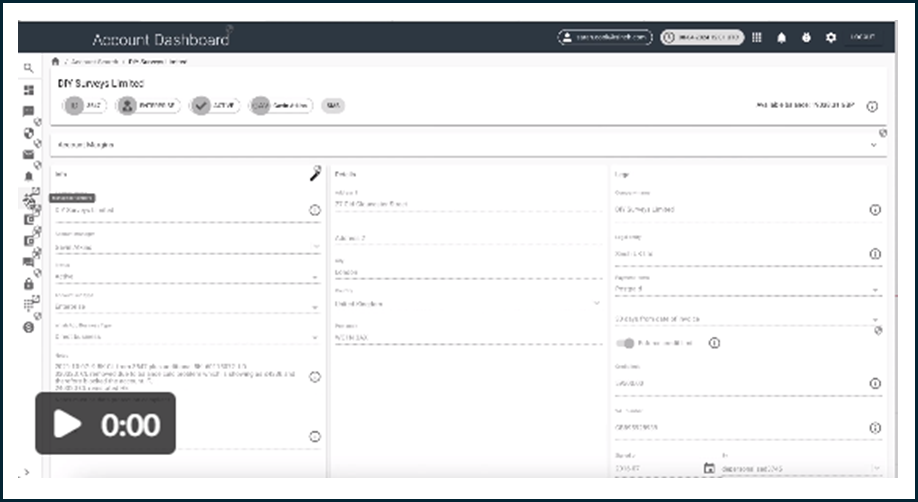This screenshot has width=918, height=502.
Task: Click info icon beside the Notes text
Action: pos(314,377)
